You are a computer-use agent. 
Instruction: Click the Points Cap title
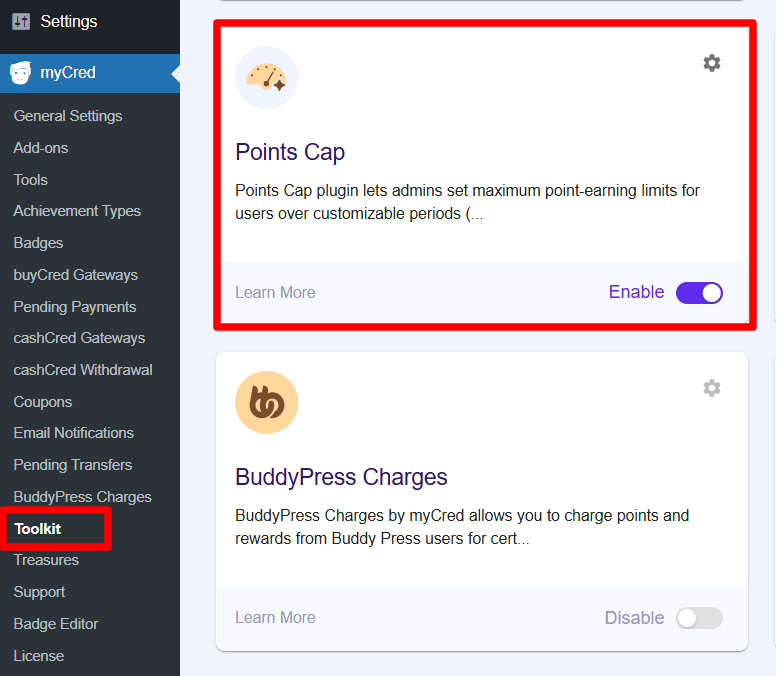tap(290, 152)
